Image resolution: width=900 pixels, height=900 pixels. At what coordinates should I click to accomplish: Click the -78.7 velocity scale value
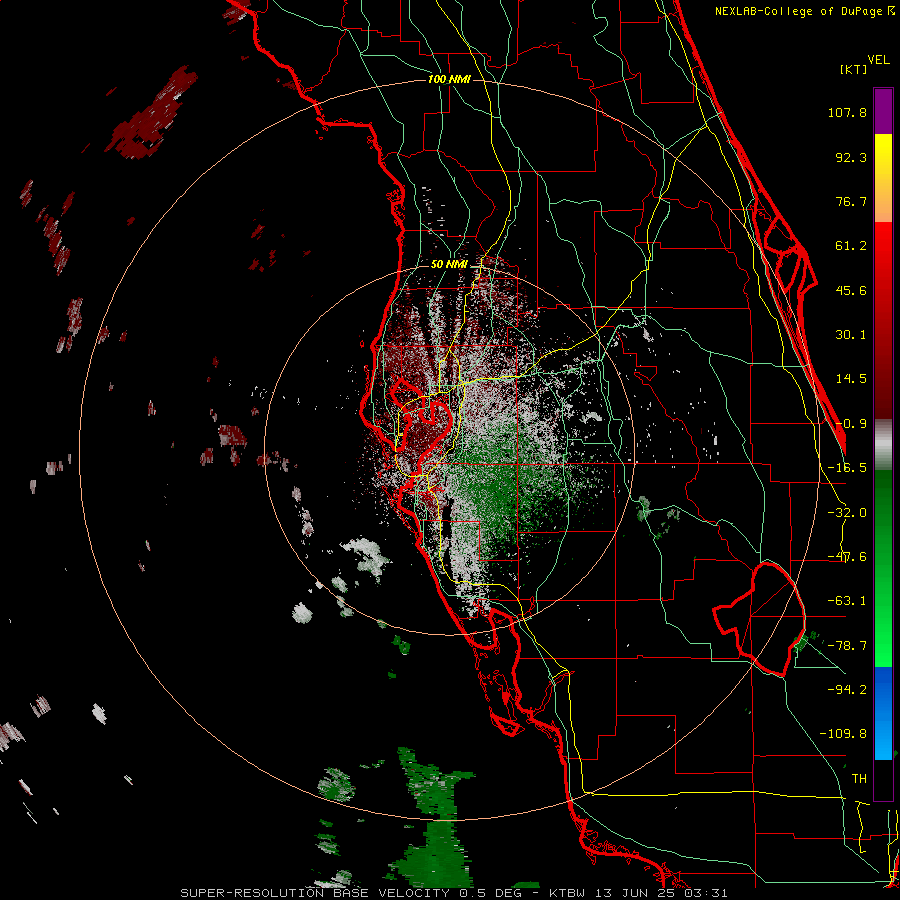847,646
